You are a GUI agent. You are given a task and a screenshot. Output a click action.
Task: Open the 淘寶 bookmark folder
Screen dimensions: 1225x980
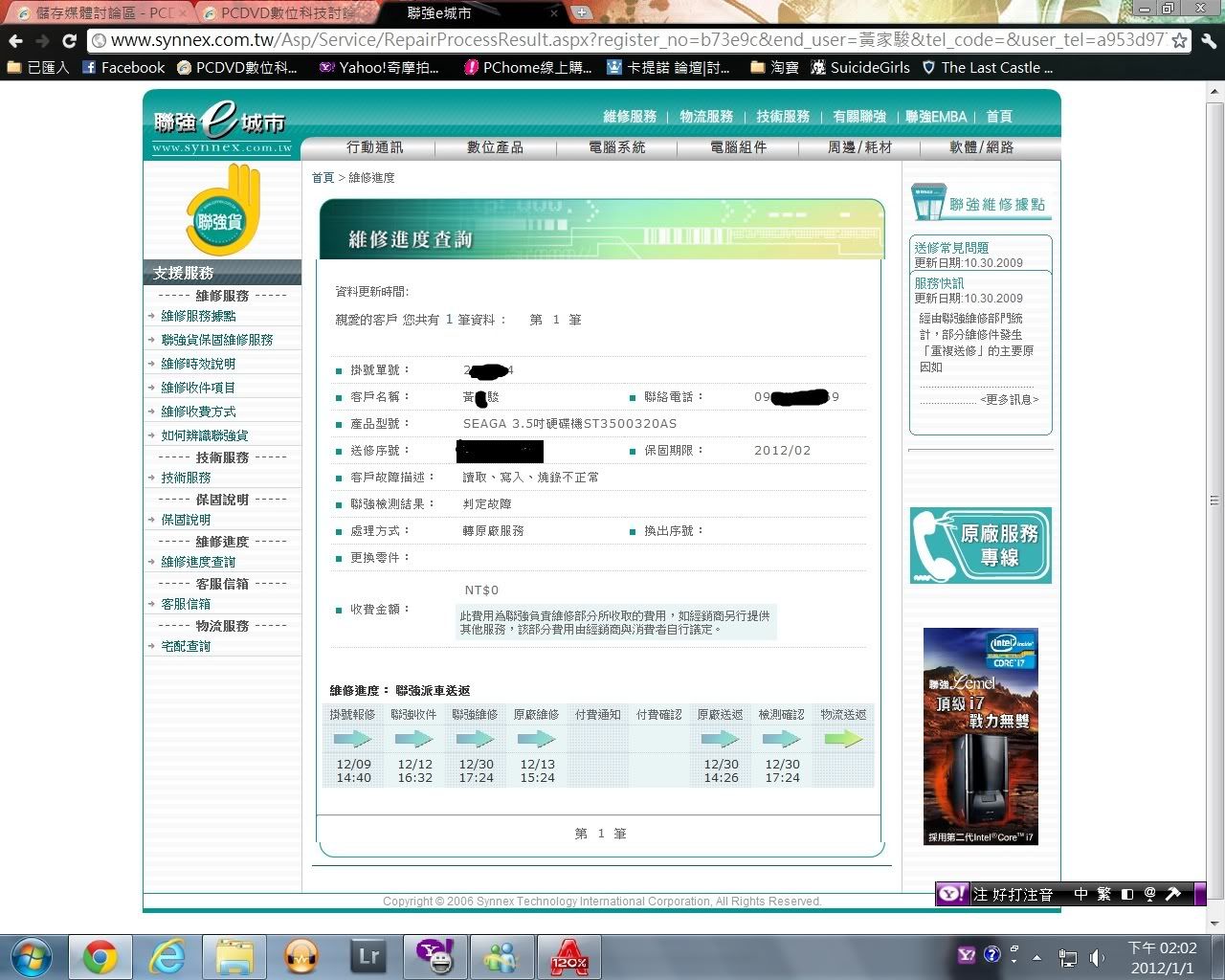point(775,67)
